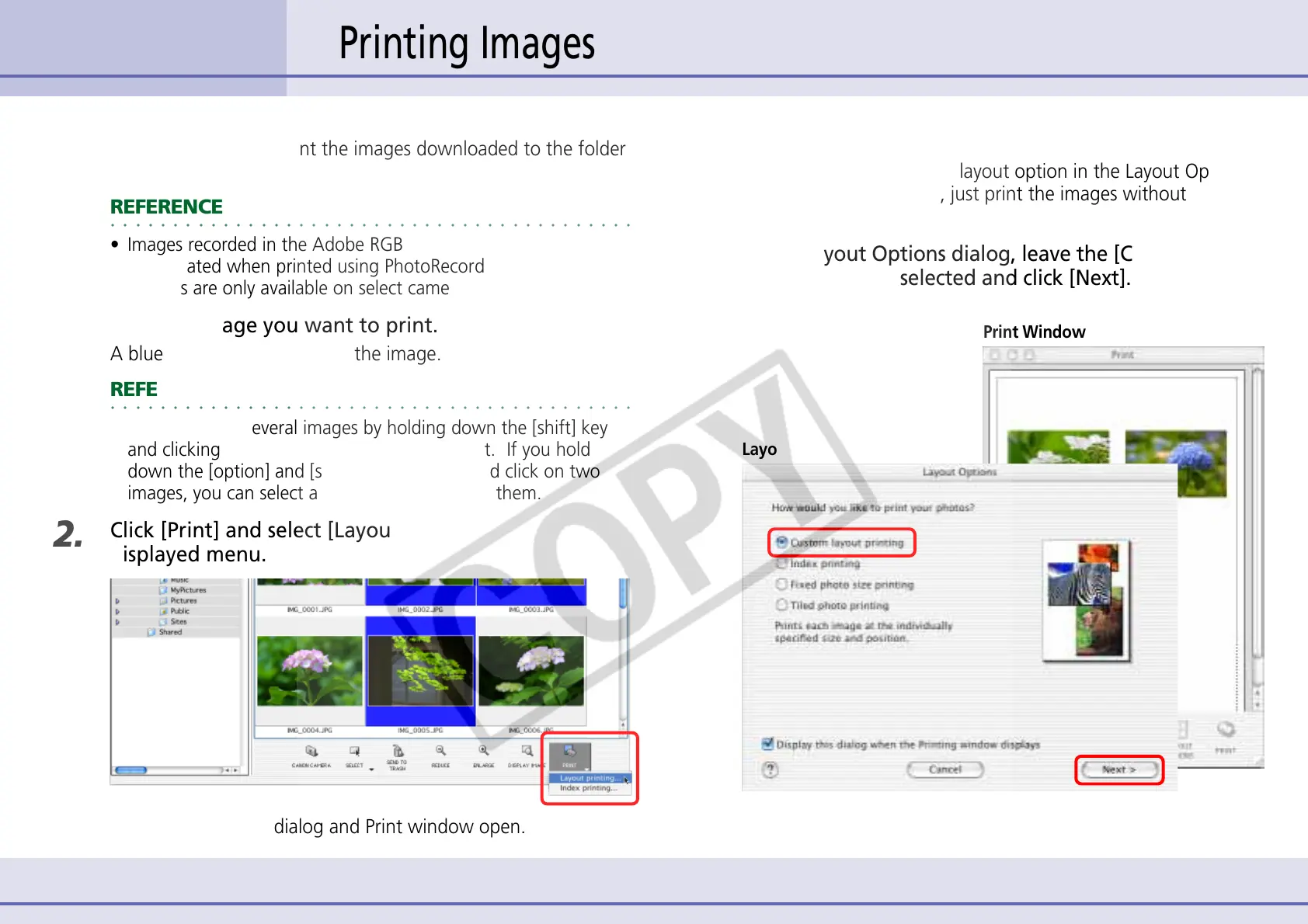
Task: Click the IMG_0002.JPG file name label
Action: pyautogui.click(x=420, y=610)
